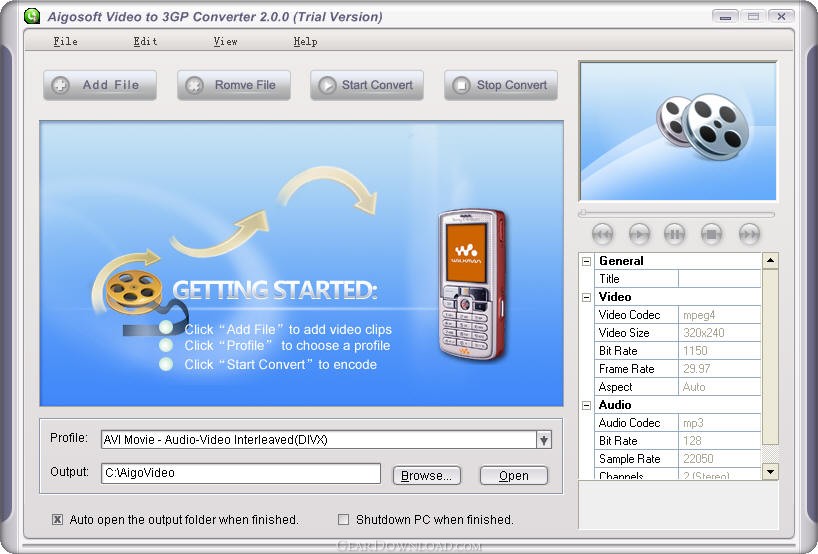Close the converter window

click(x=781, y=17)
